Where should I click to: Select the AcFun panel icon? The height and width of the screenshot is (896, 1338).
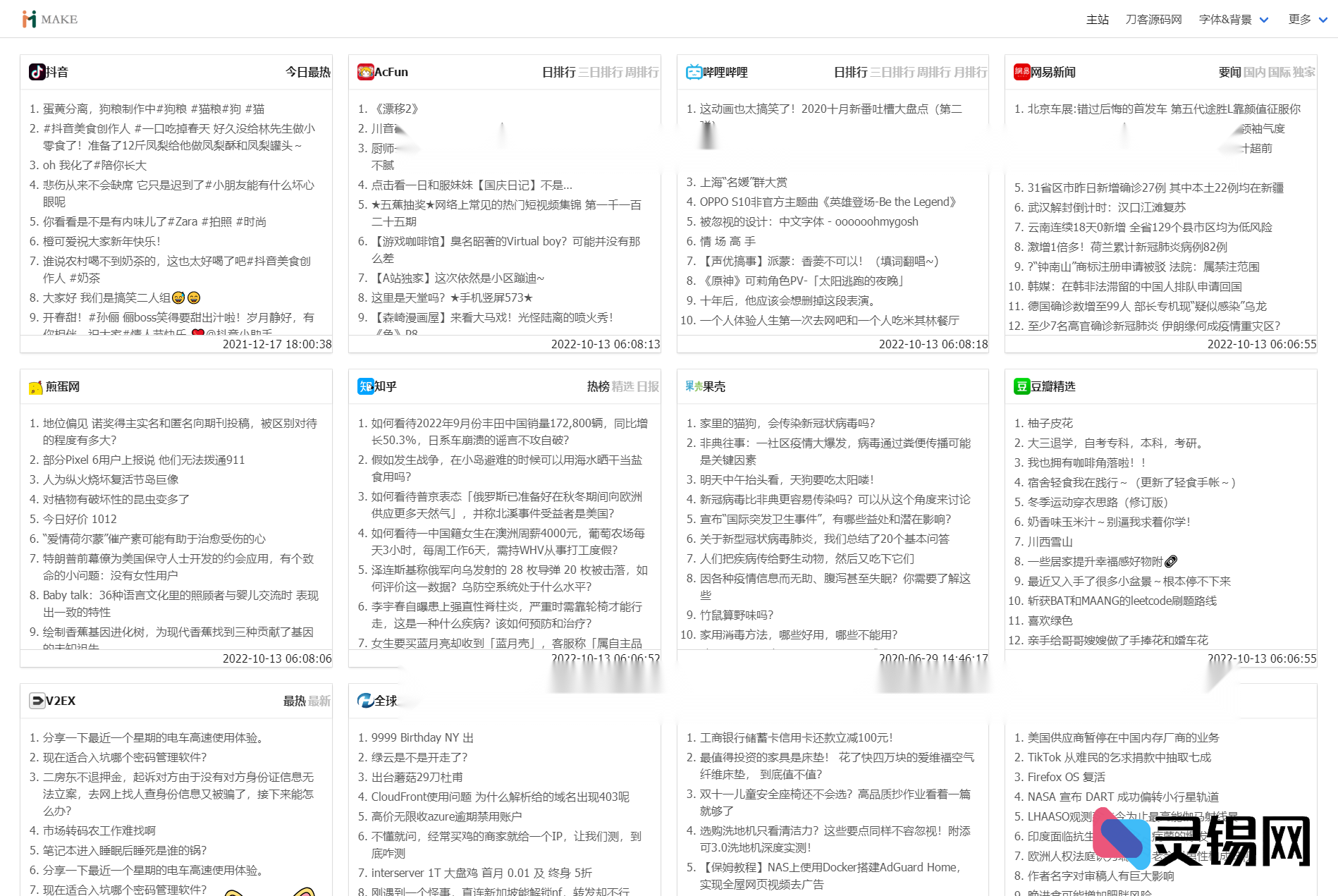pos(366,71)
